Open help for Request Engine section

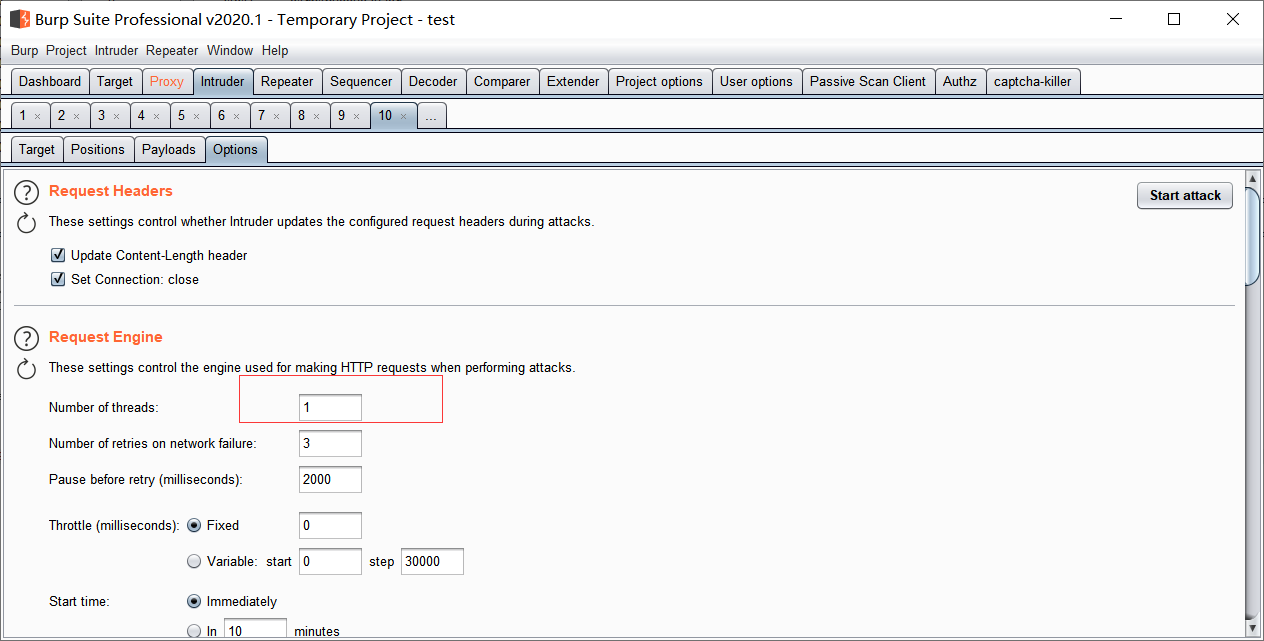[x=28, y=339]
